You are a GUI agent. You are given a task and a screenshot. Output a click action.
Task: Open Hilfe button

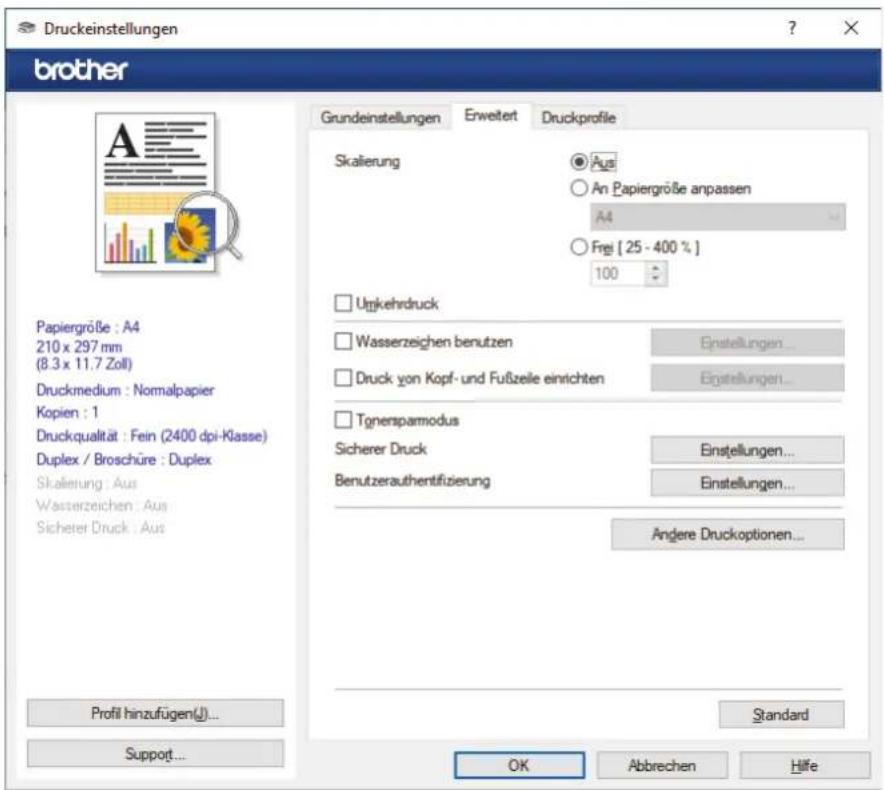pos(804,766)
